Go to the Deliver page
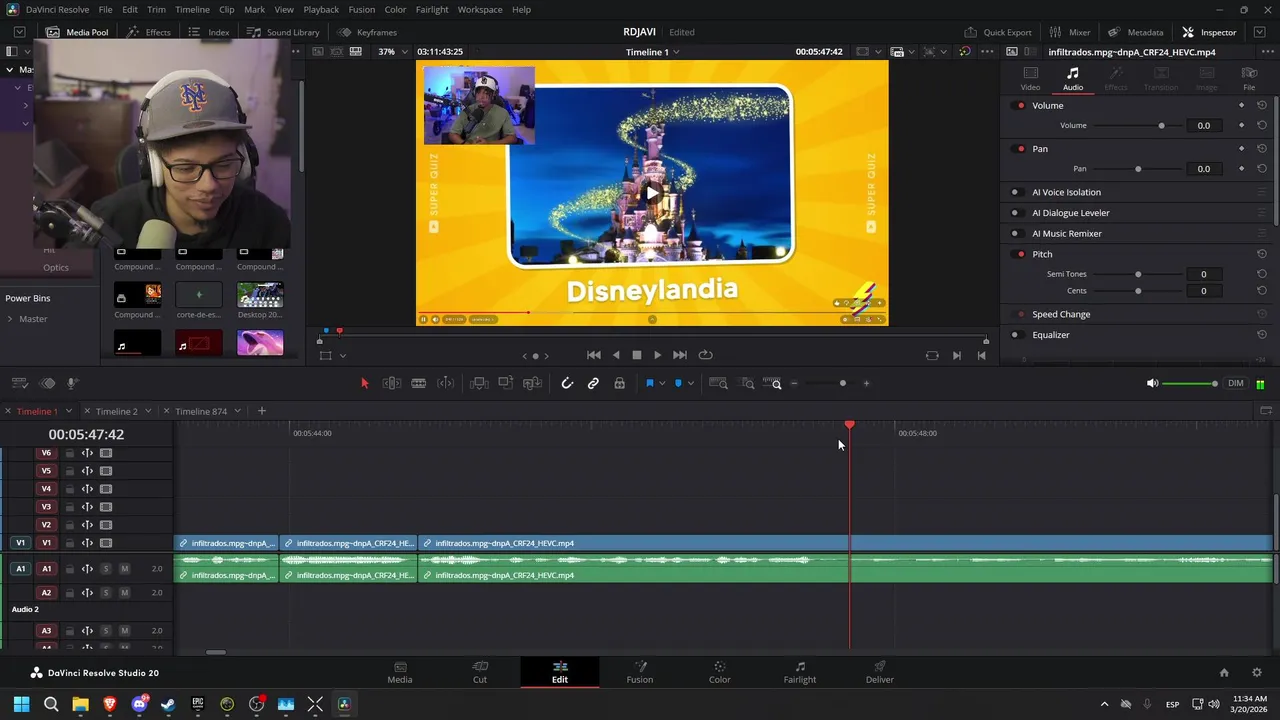This screenshot has height=720, width=1280. [880, 672]
